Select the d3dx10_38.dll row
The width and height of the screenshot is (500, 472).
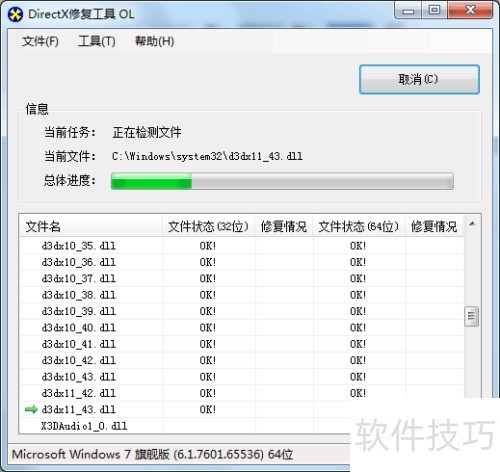coord(242,295)
